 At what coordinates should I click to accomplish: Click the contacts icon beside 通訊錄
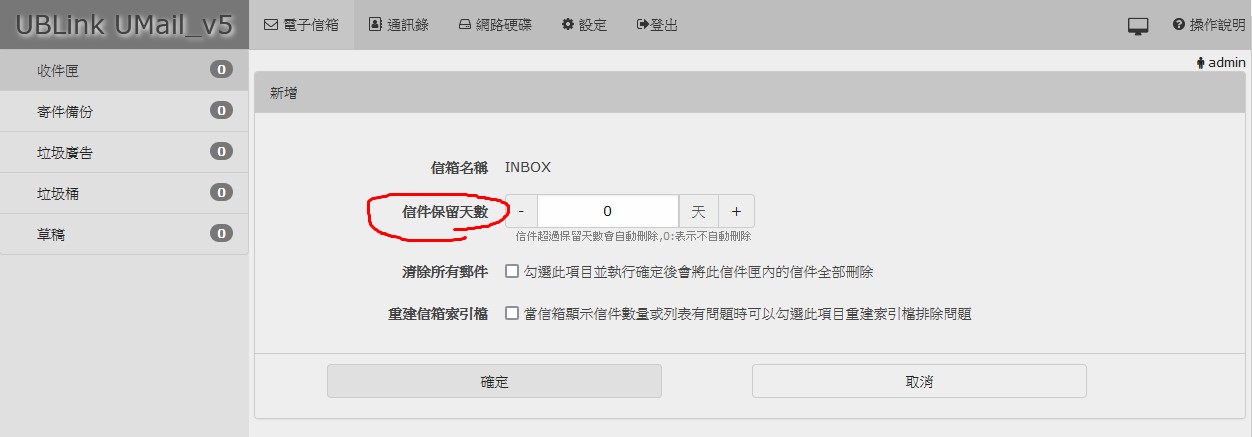click(375, 25)
